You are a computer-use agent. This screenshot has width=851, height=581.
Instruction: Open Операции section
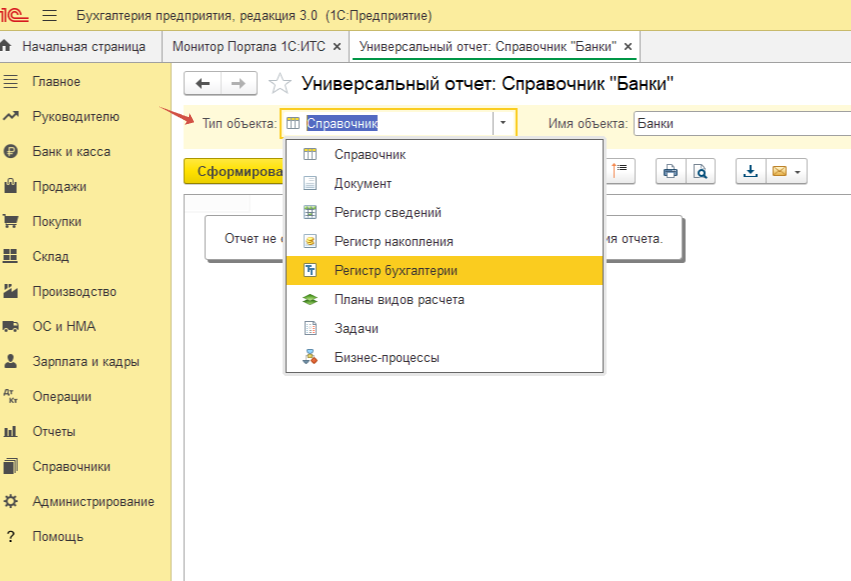[86, 397]
